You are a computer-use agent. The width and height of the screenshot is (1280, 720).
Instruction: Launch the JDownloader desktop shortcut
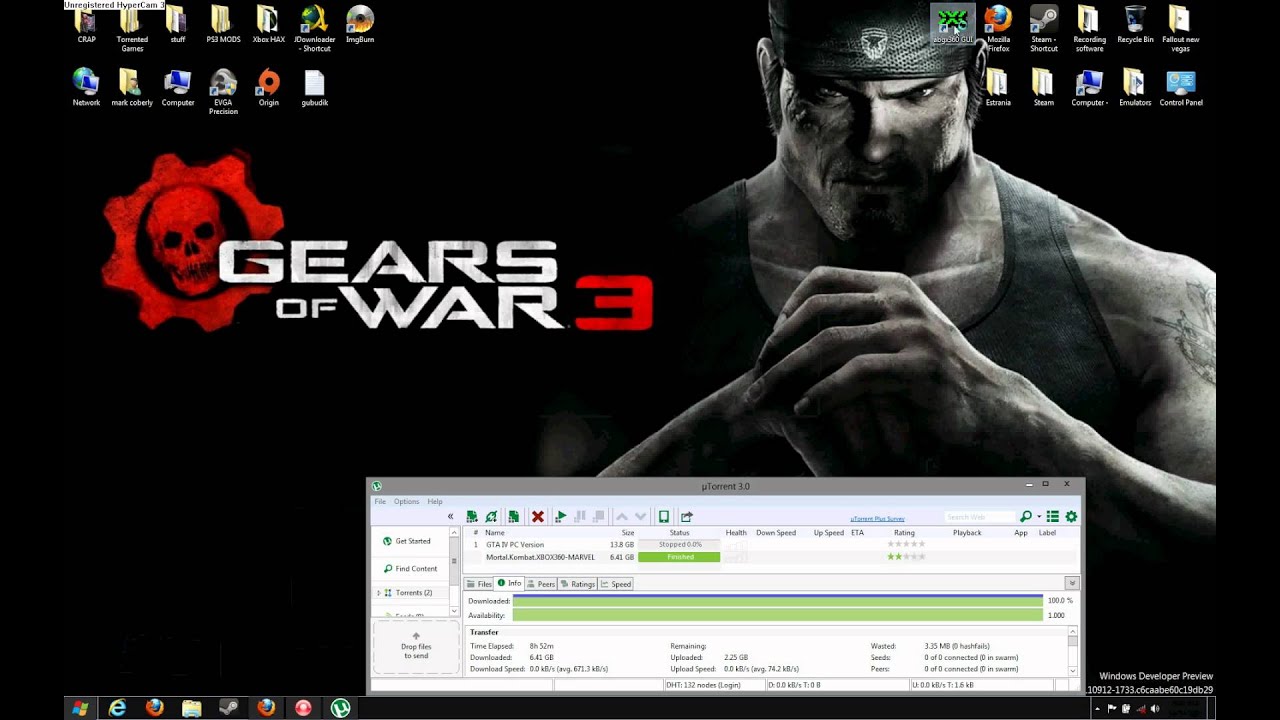coord(314,29)
